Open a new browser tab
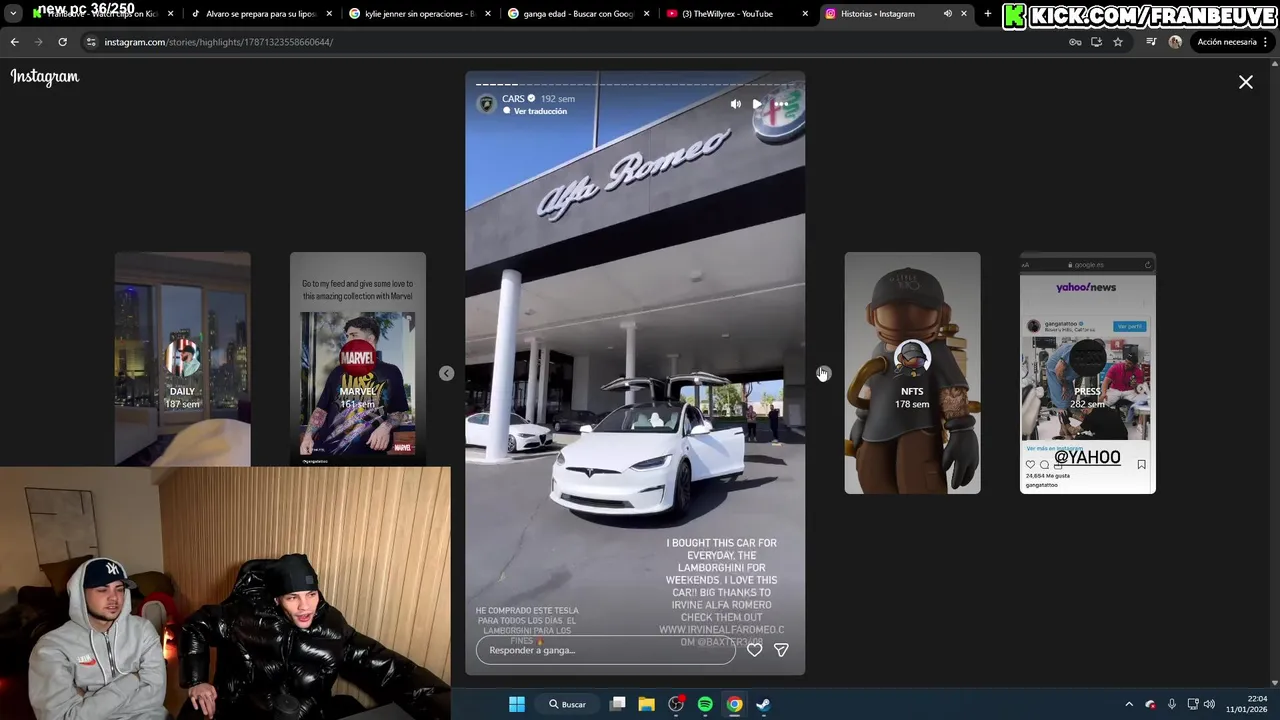The image size is (1280, 720). (x=988, y=14)
